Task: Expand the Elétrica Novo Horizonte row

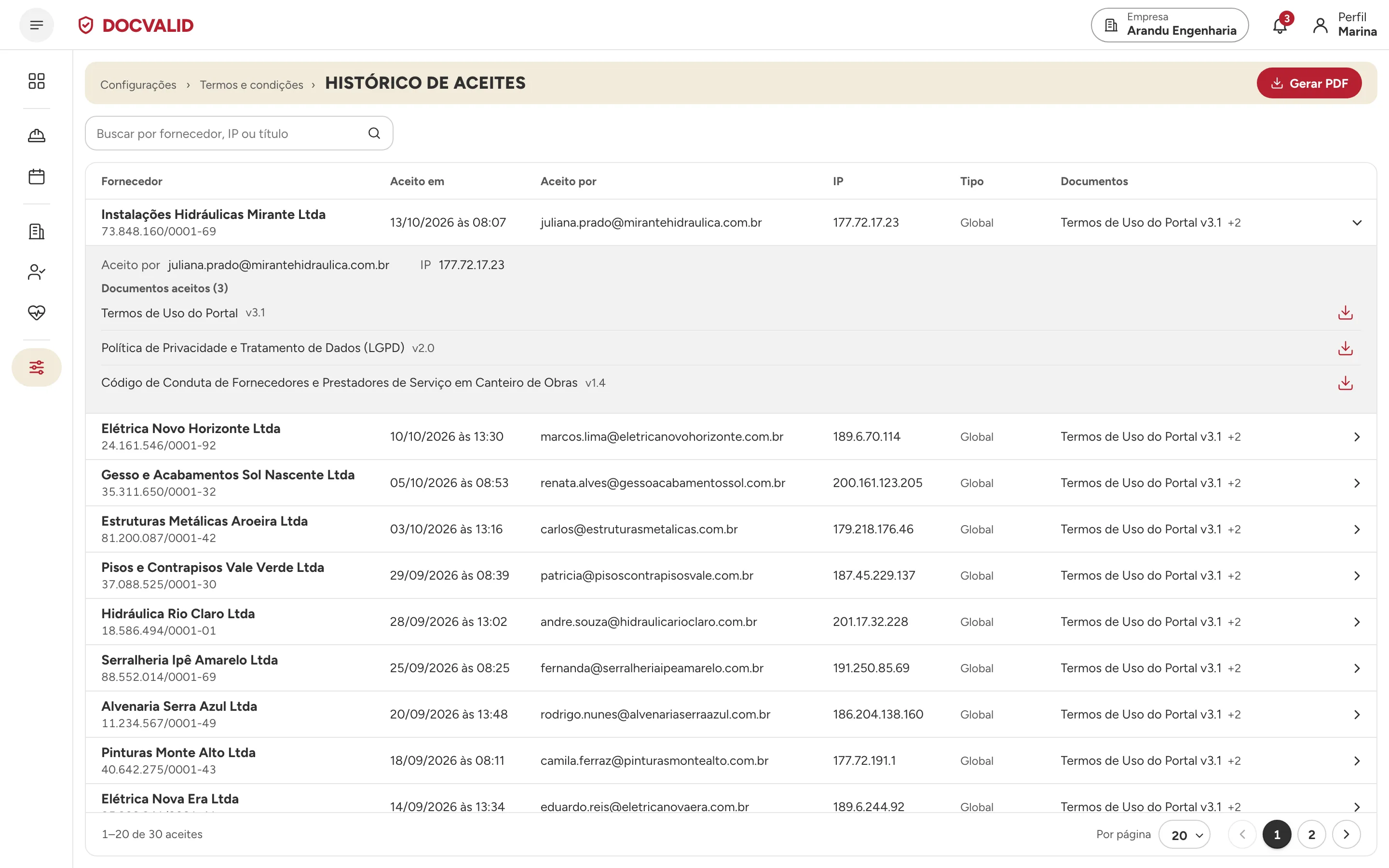Action: [1357, 437]
